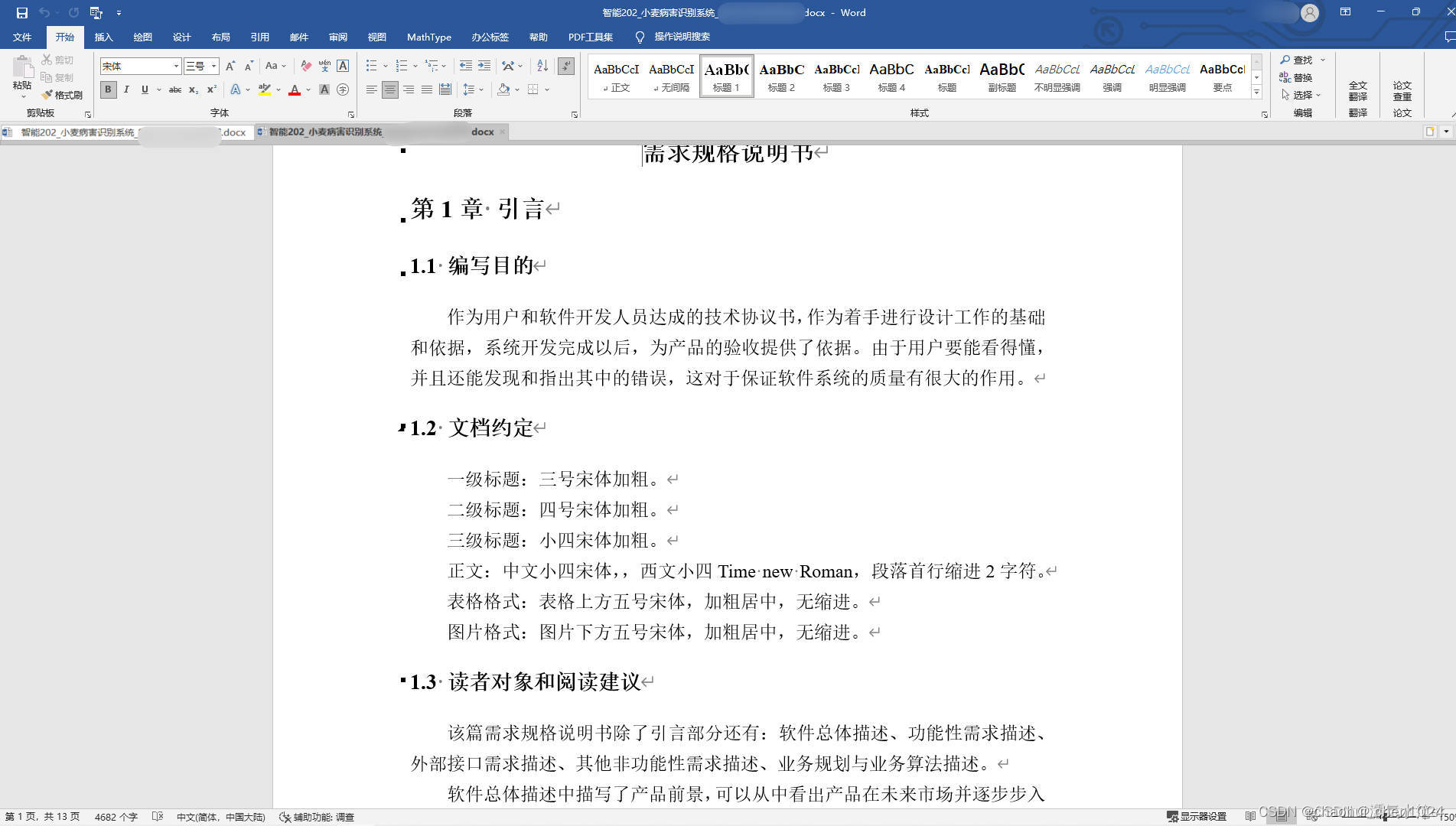Open the line spacing dropdown
1456x826 pixels.
[x=474, y=89]
